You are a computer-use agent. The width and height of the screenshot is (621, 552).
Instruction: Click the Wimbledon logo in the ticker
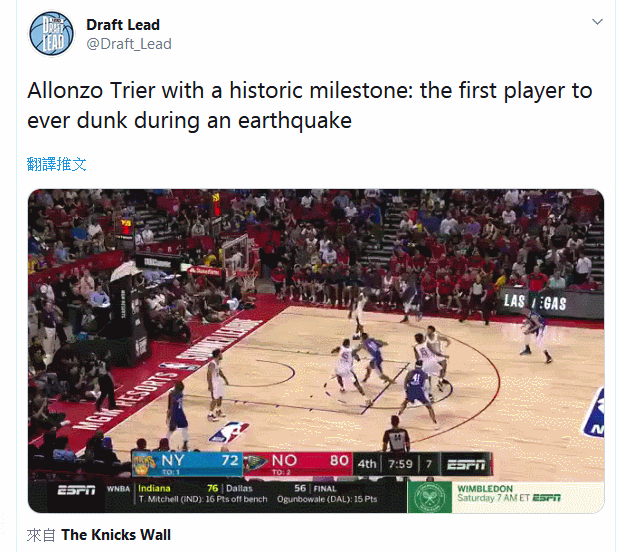pos(430,497)
